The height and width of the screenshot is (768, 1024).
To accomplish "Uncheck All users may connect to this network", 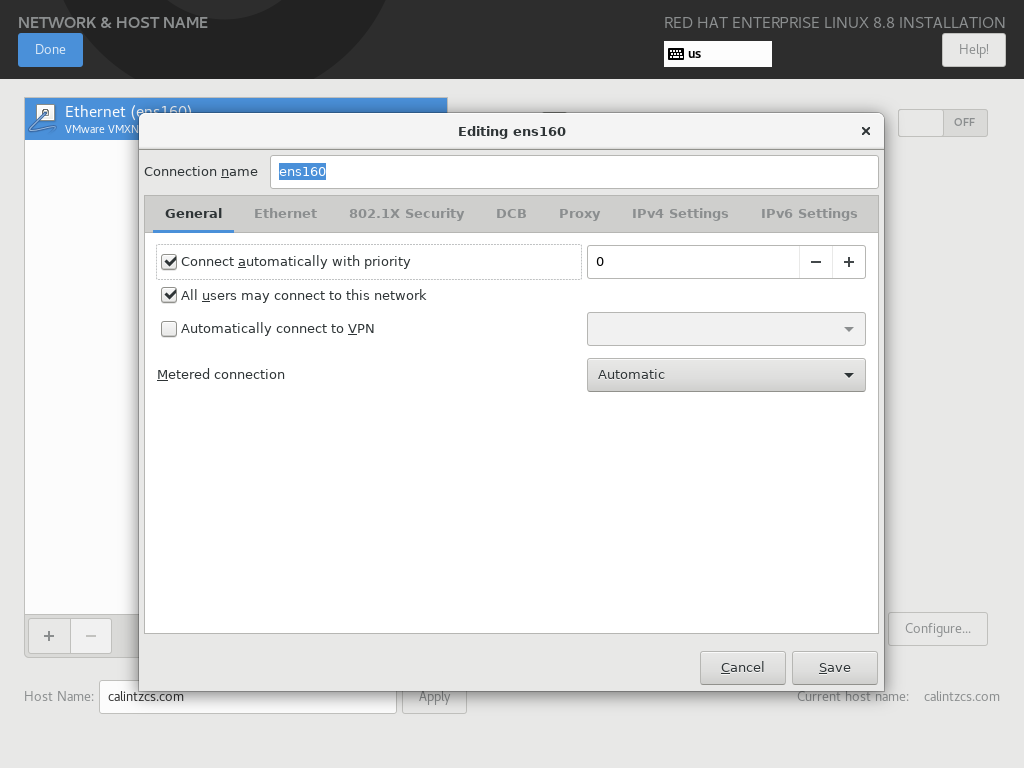I will [x=169, y=295].
